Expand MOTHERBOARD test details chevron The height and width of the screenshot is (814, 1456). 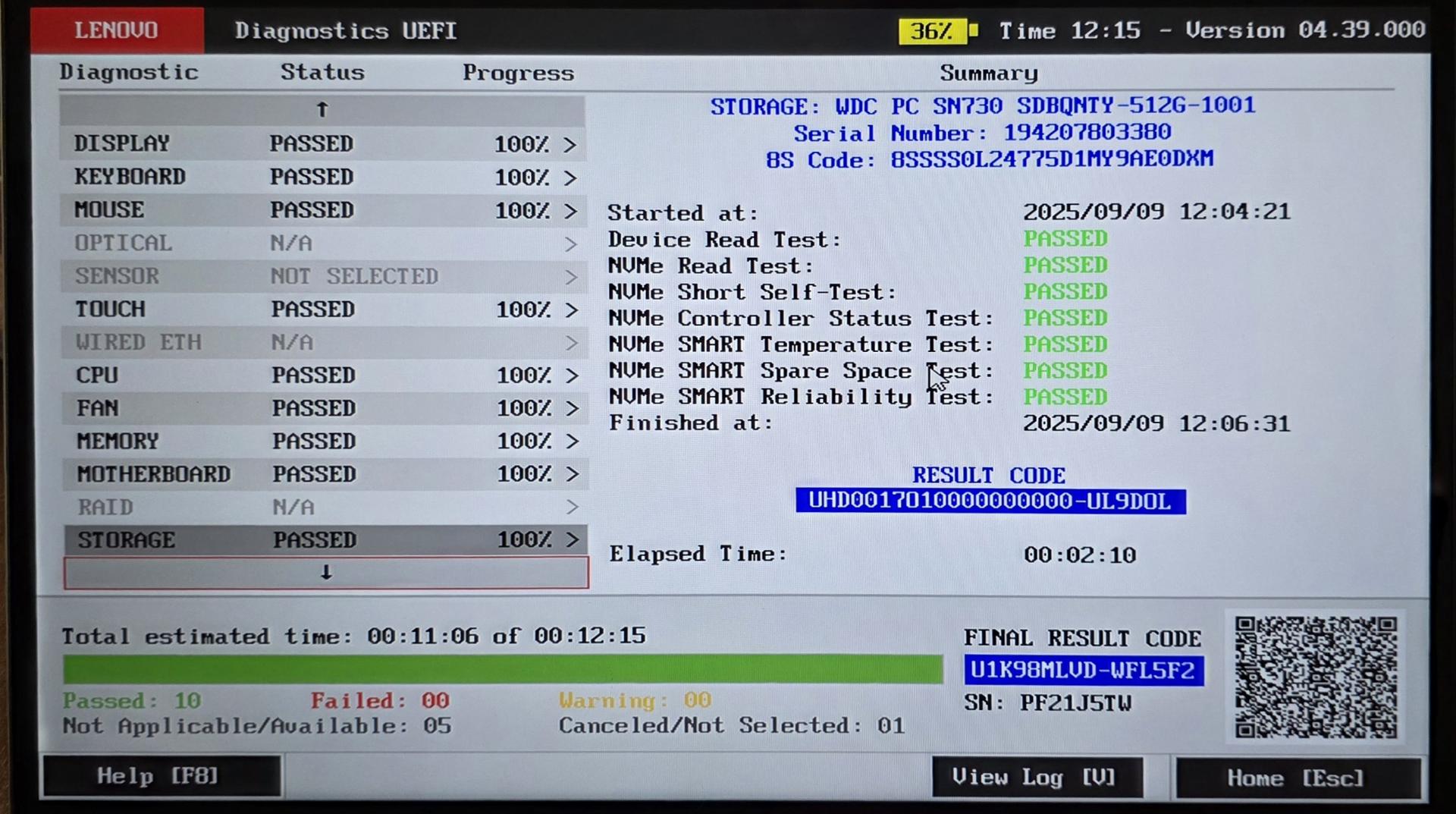573,474
